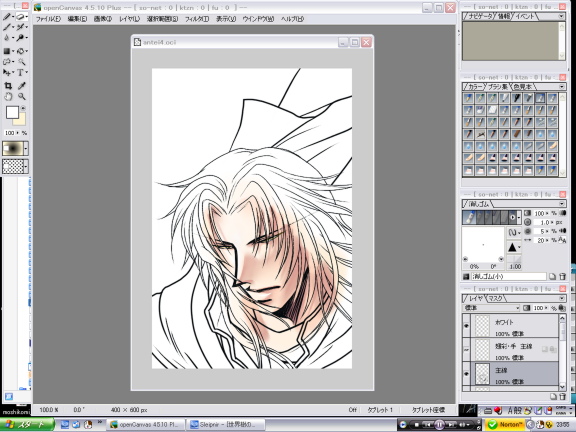Screen dimensions: 576x432
Task: Select the Zoom magnifier tool
Action: (x=21, y=97)
